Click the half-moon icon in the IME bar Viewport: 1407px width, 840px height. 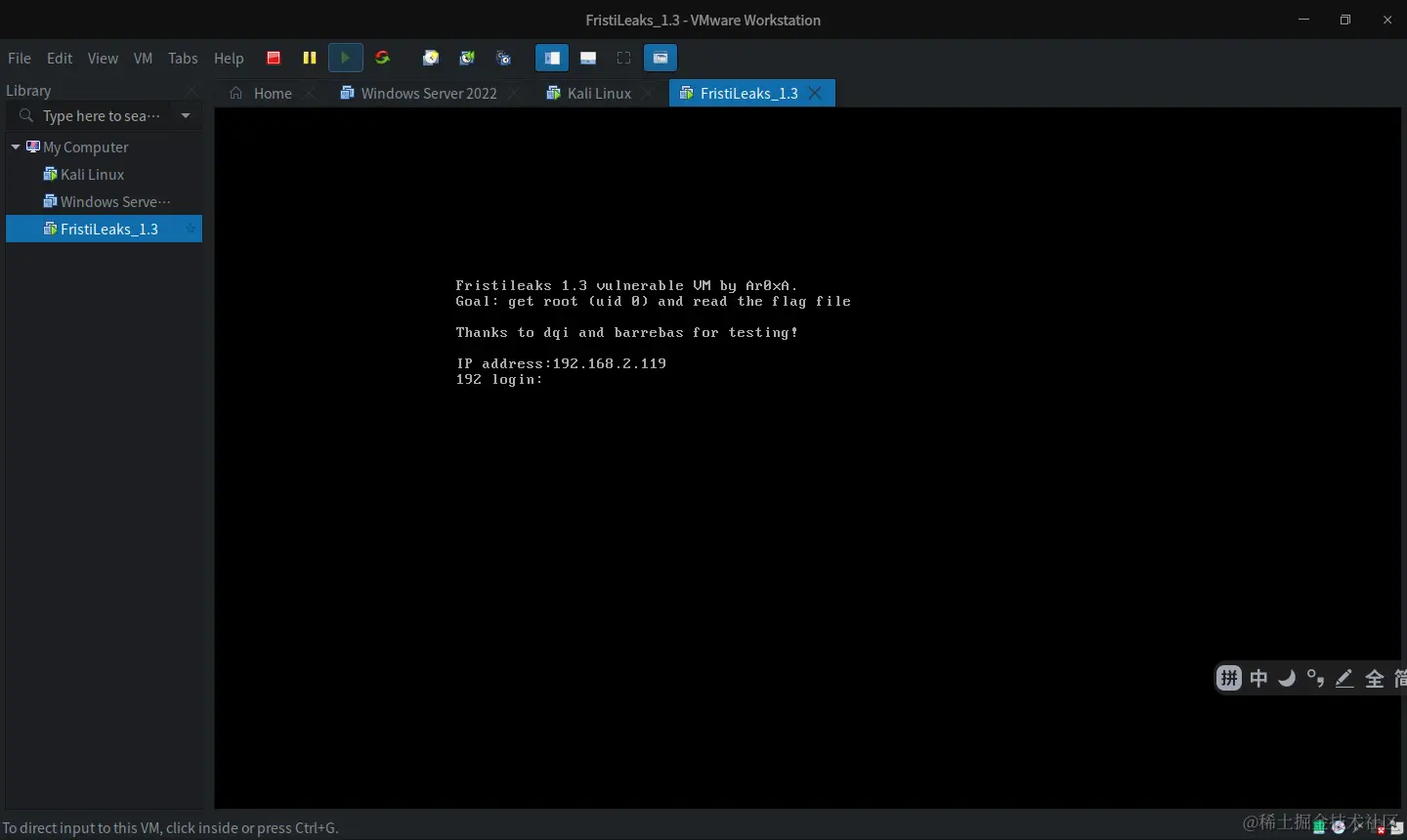coord(1287,678)
